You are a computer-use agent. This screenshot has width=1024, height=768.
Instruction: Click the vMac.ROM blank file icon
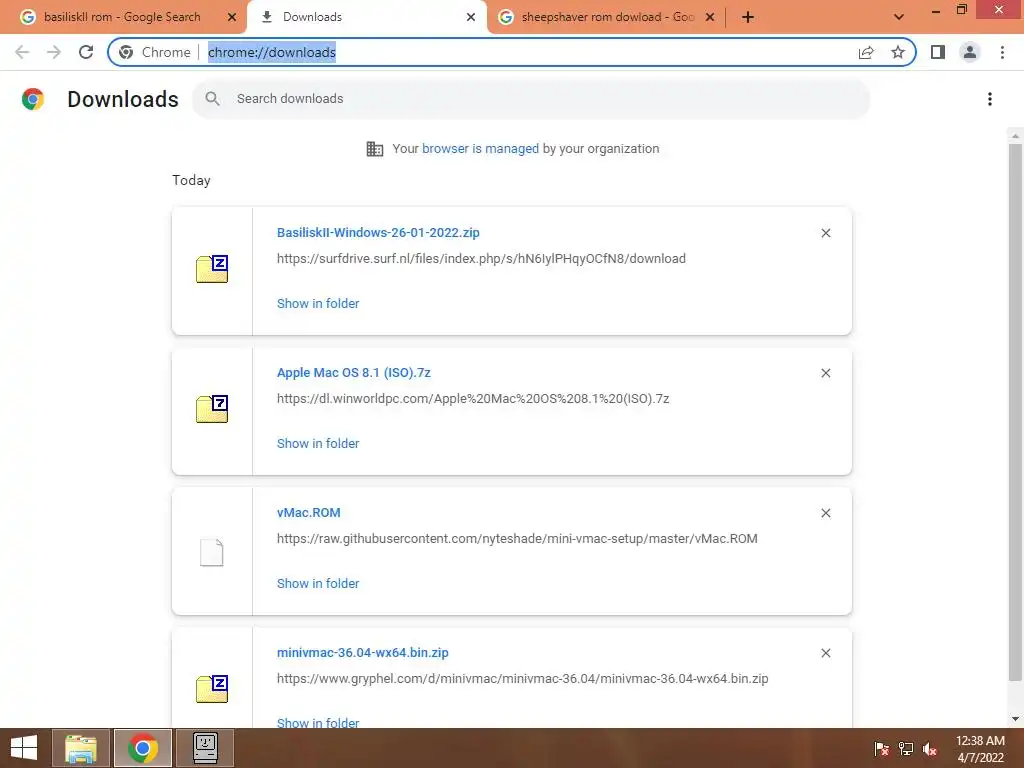212,552
